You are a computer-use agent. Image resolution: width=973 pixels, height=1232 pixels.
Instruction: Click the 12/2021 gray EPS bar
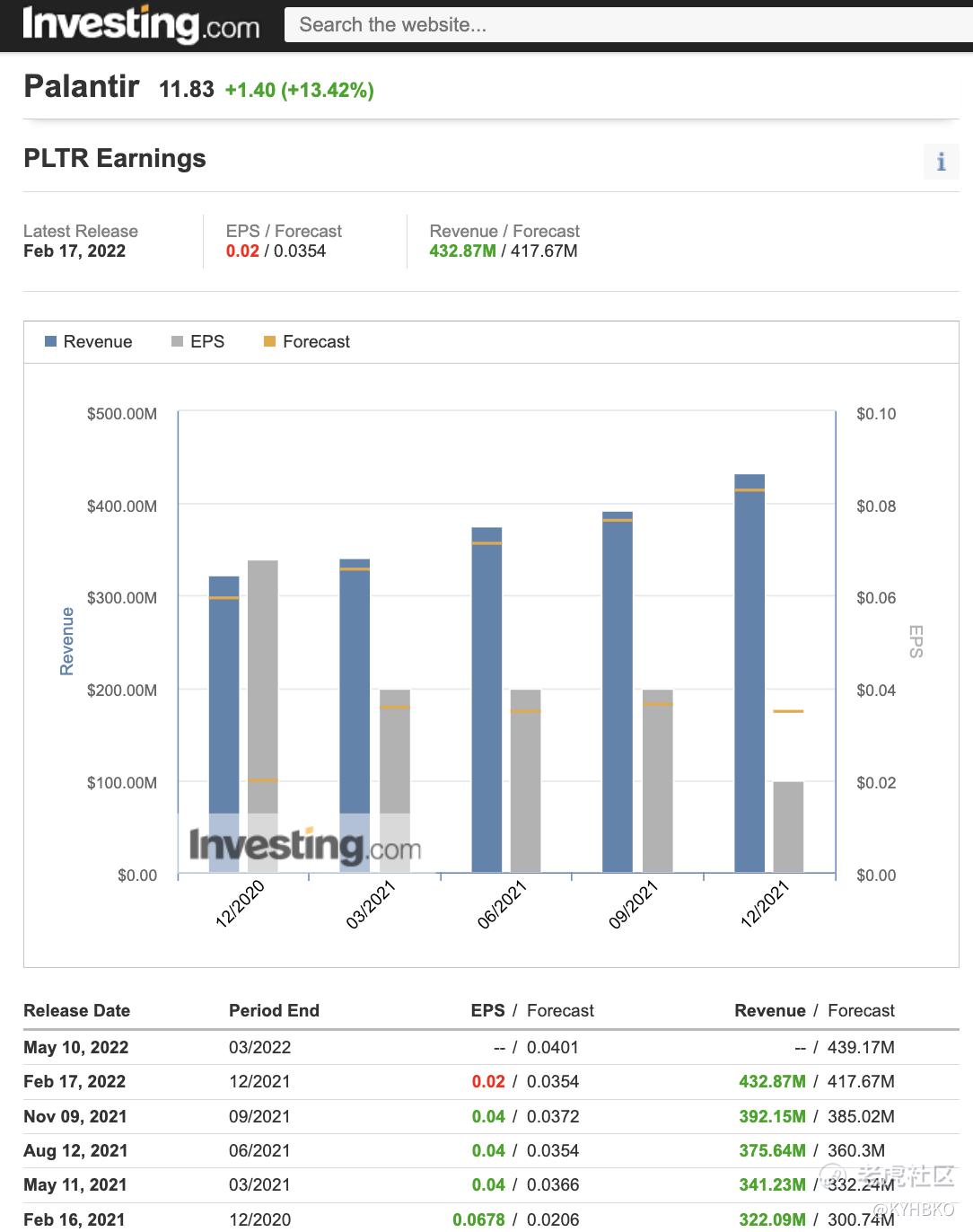[788, 827]
